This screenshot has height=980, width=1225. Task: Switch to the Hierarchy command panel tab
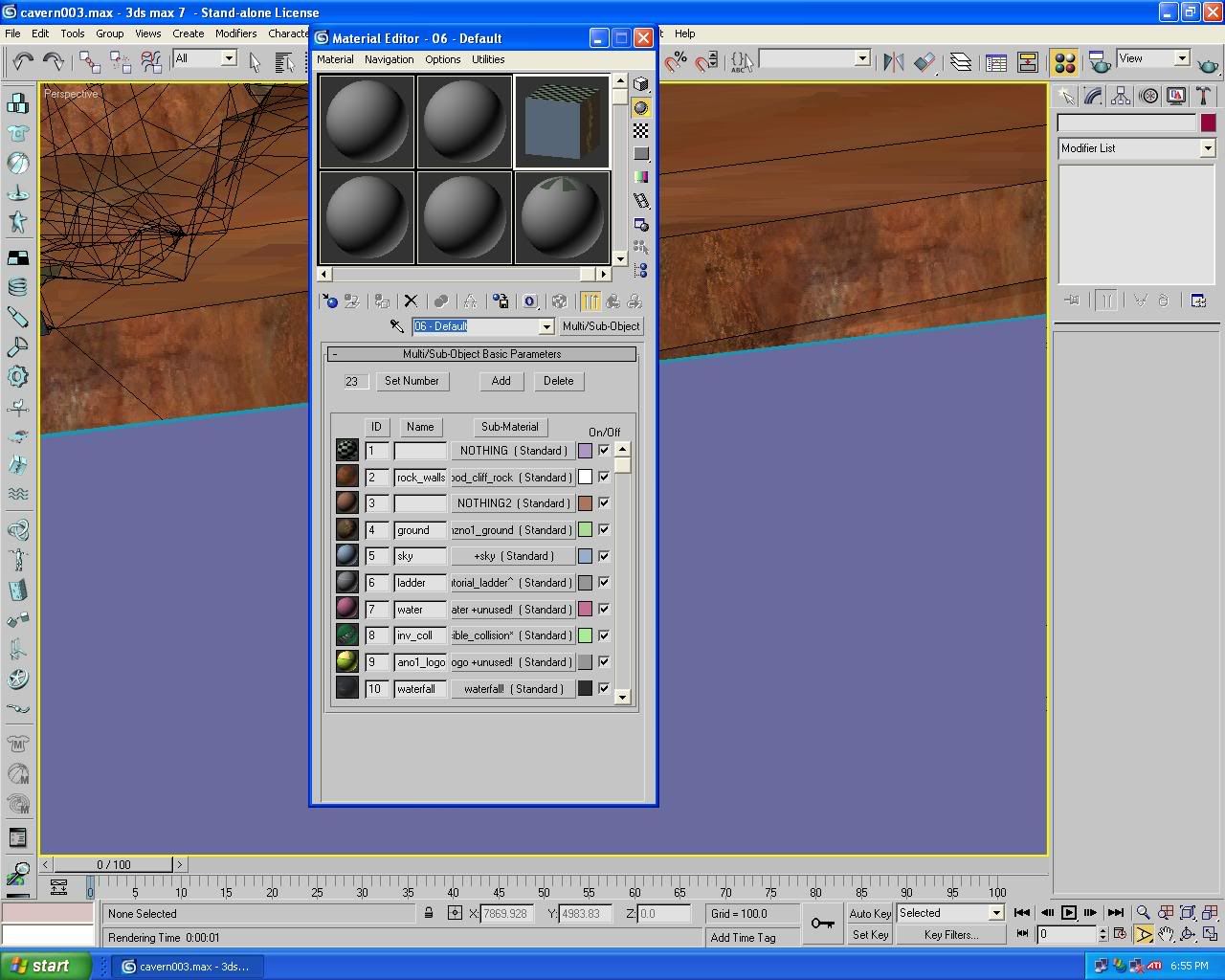click(1120, 96)
